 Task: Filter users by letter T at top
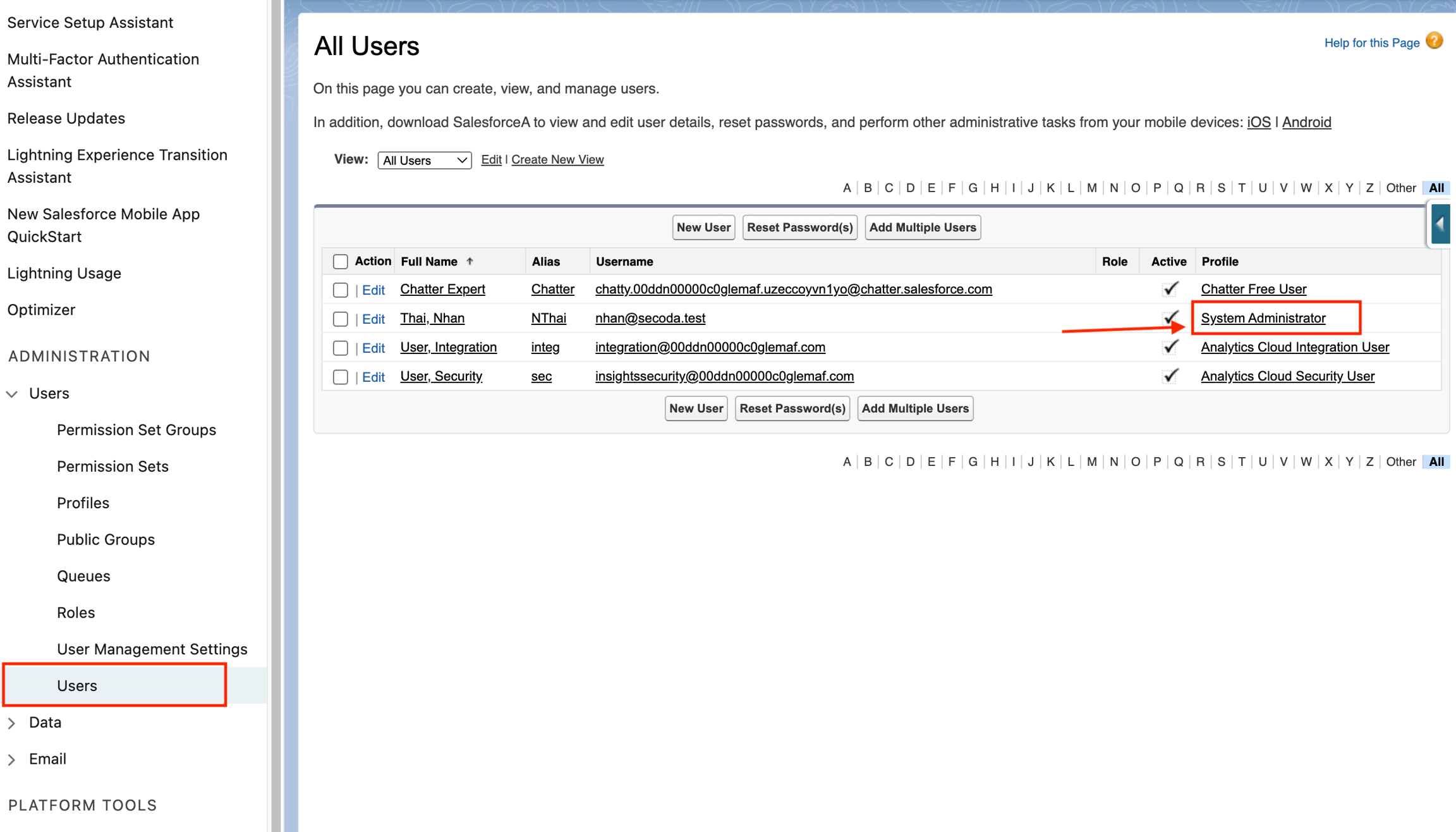point(1241,188)
